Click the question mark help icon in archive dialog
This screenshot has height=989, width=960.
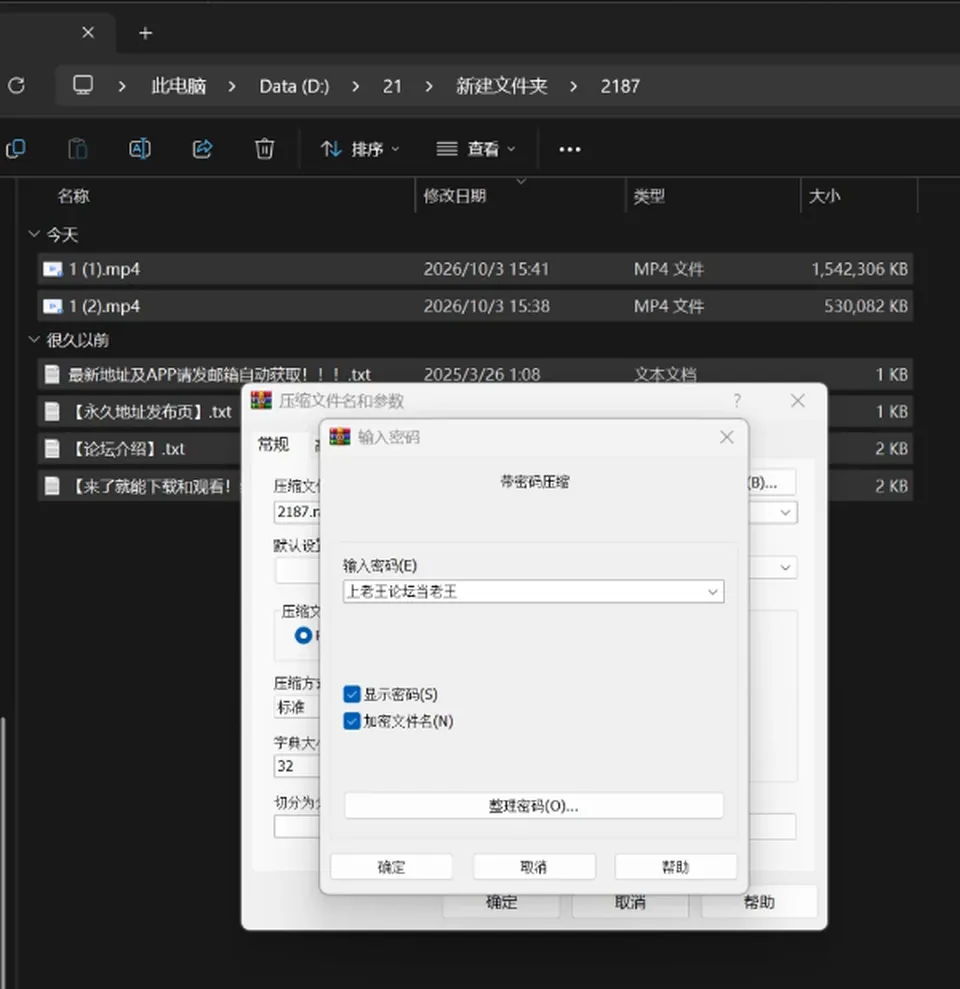click(x=737, y=401)
